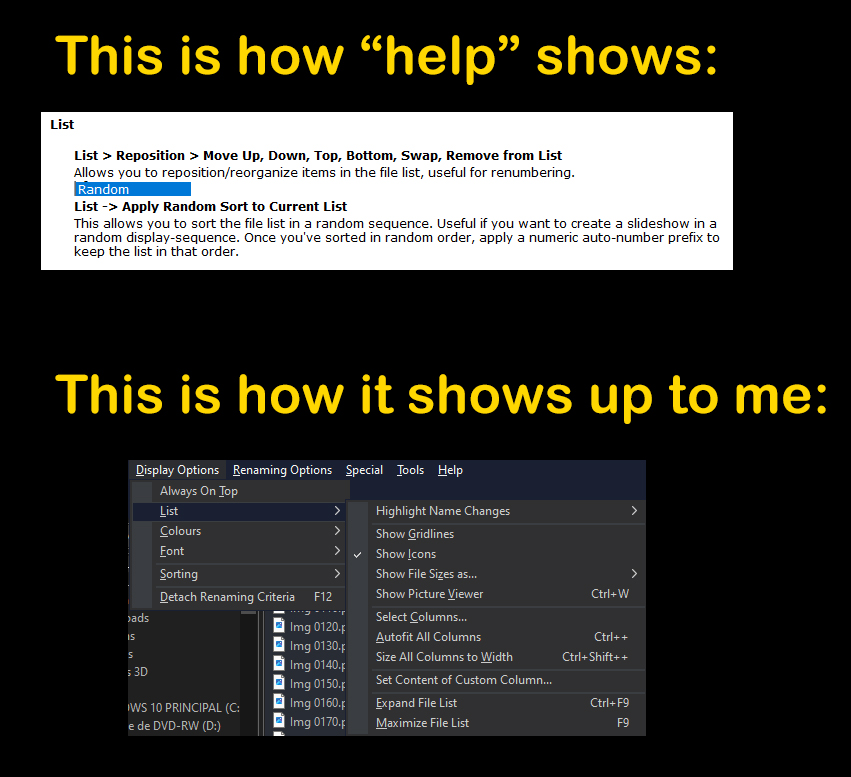Click the Apply Random Sort to Current List heading
The width and height of the screenshot is (851, 777).
(x=211, y=207)
